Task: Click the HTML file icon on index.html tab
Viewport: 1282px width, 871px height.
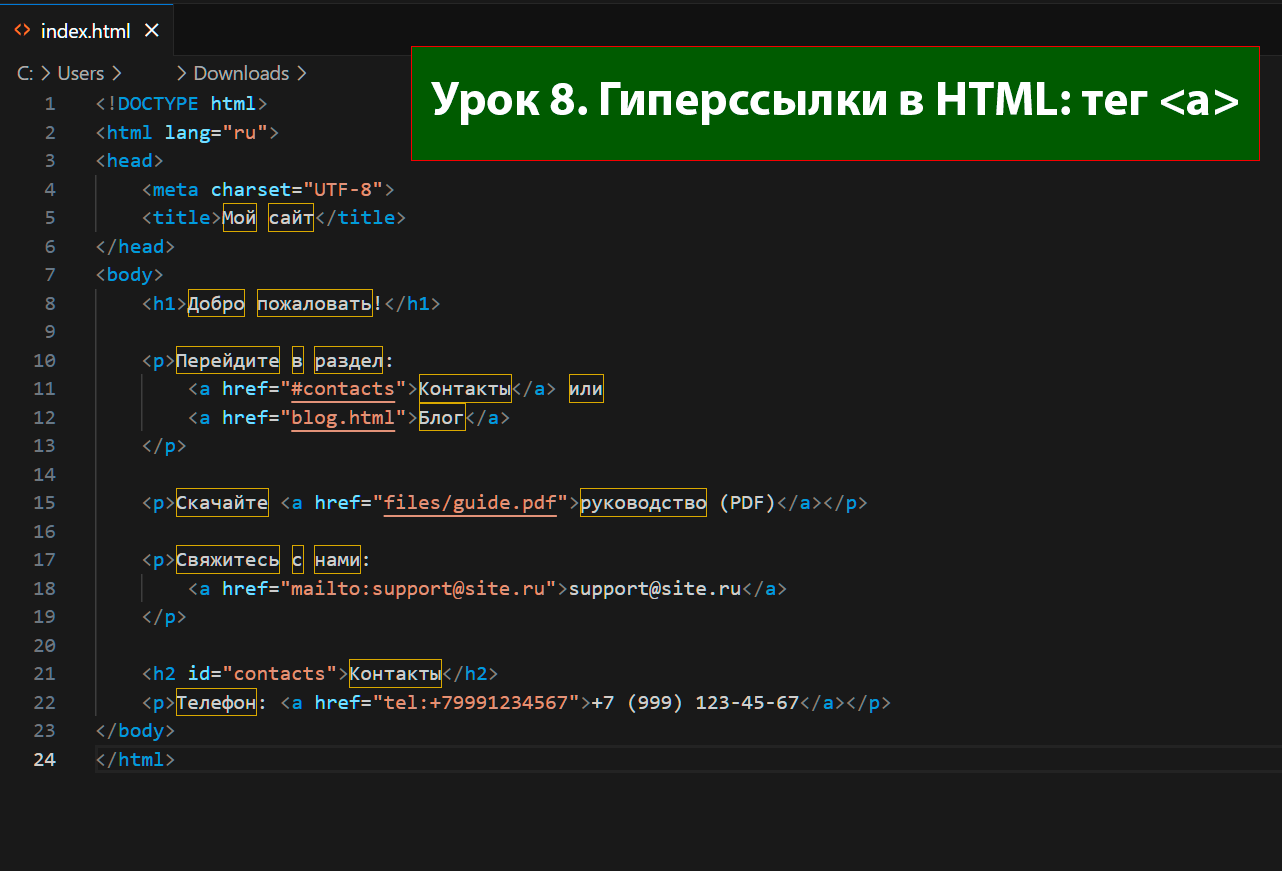Action: [x=21, y=30]
